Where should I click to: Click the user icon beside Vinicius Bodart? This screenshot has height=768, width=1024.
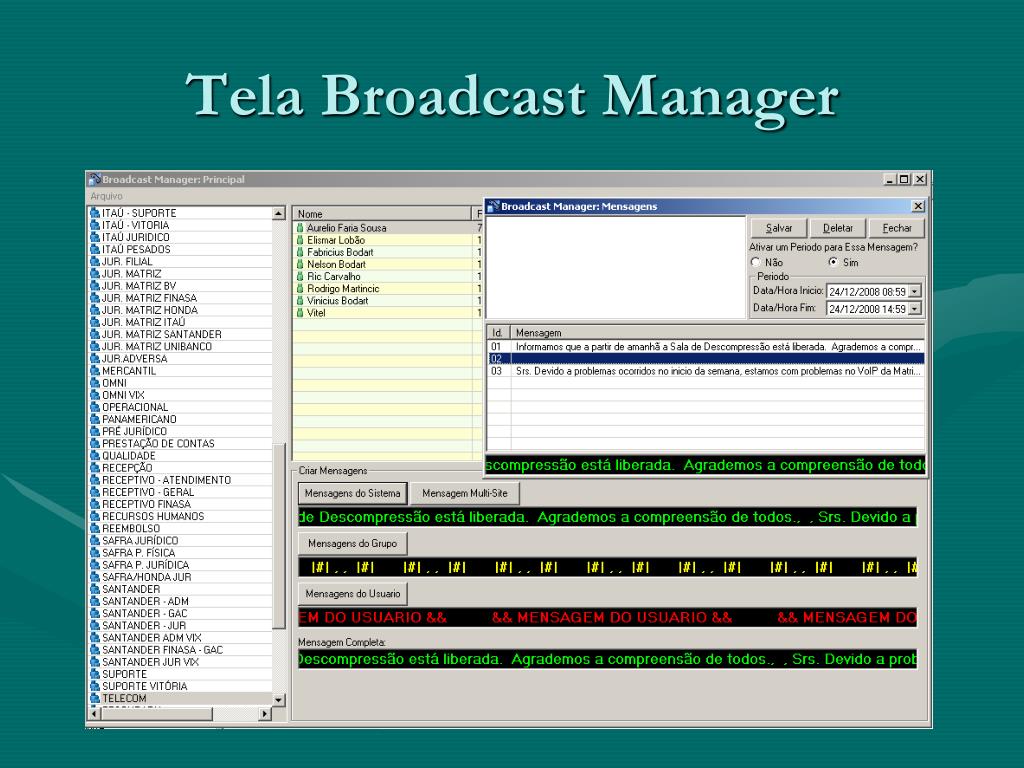click(x=300, y=300)
